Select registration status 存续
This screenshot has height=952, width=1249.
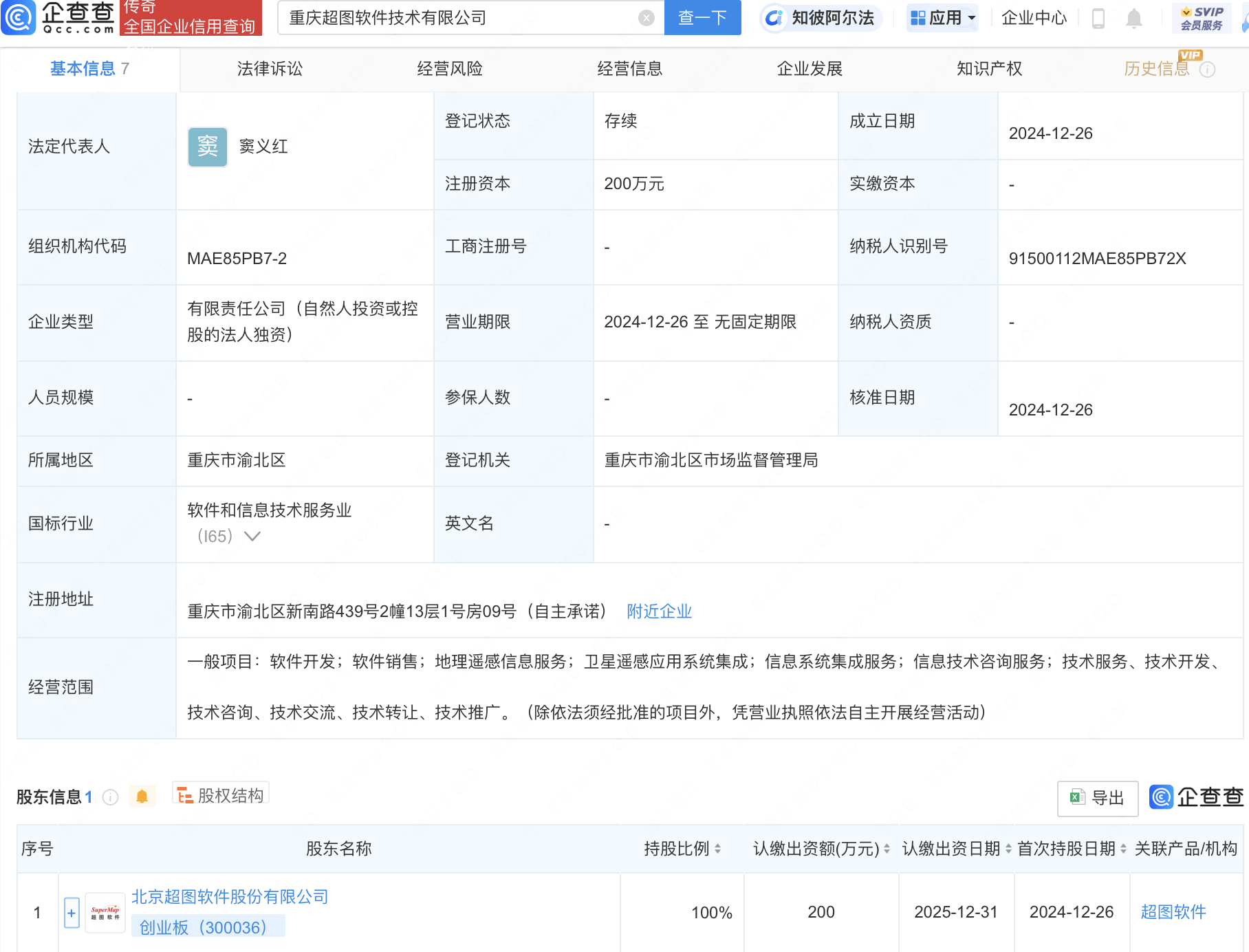[620, 121]
